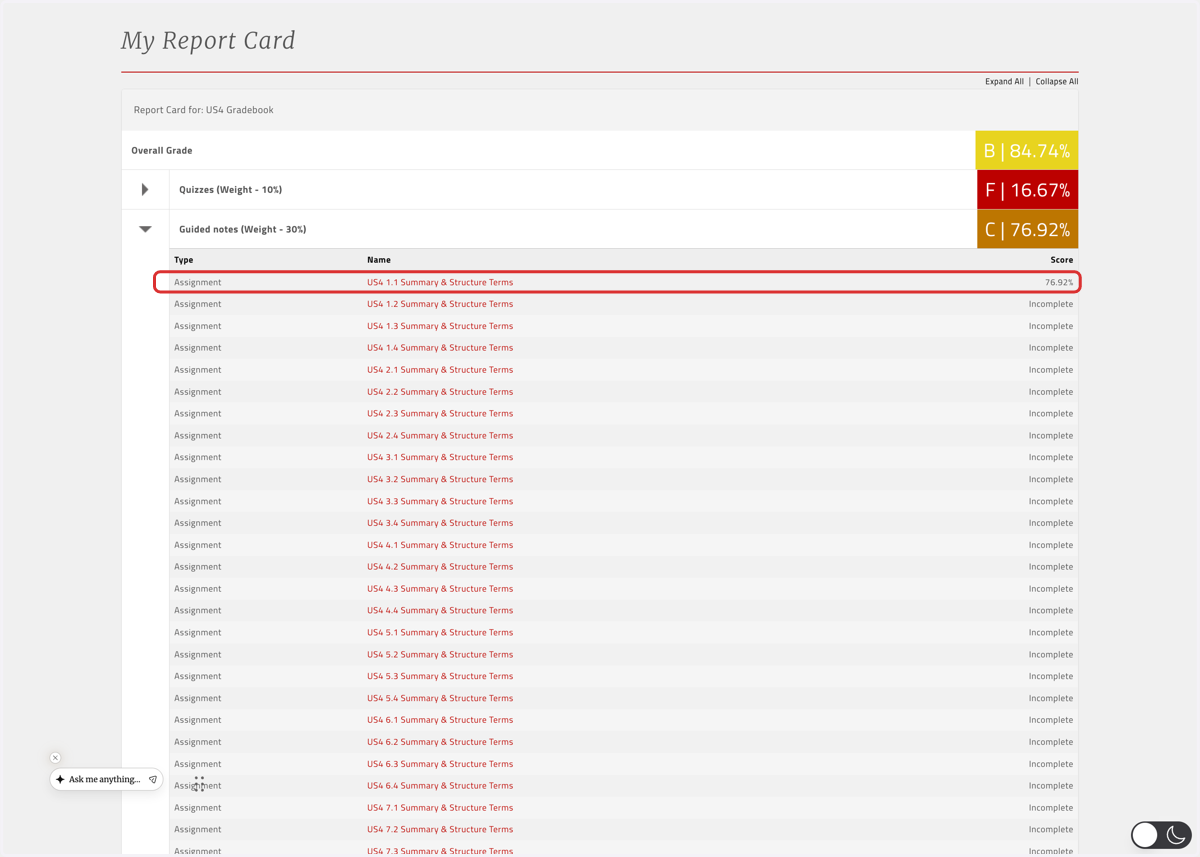The height and width of the screenshot is (857, 1200).
Task: Open US4 1.1 Summary & Structure Terms
Action: coord(440,282)
